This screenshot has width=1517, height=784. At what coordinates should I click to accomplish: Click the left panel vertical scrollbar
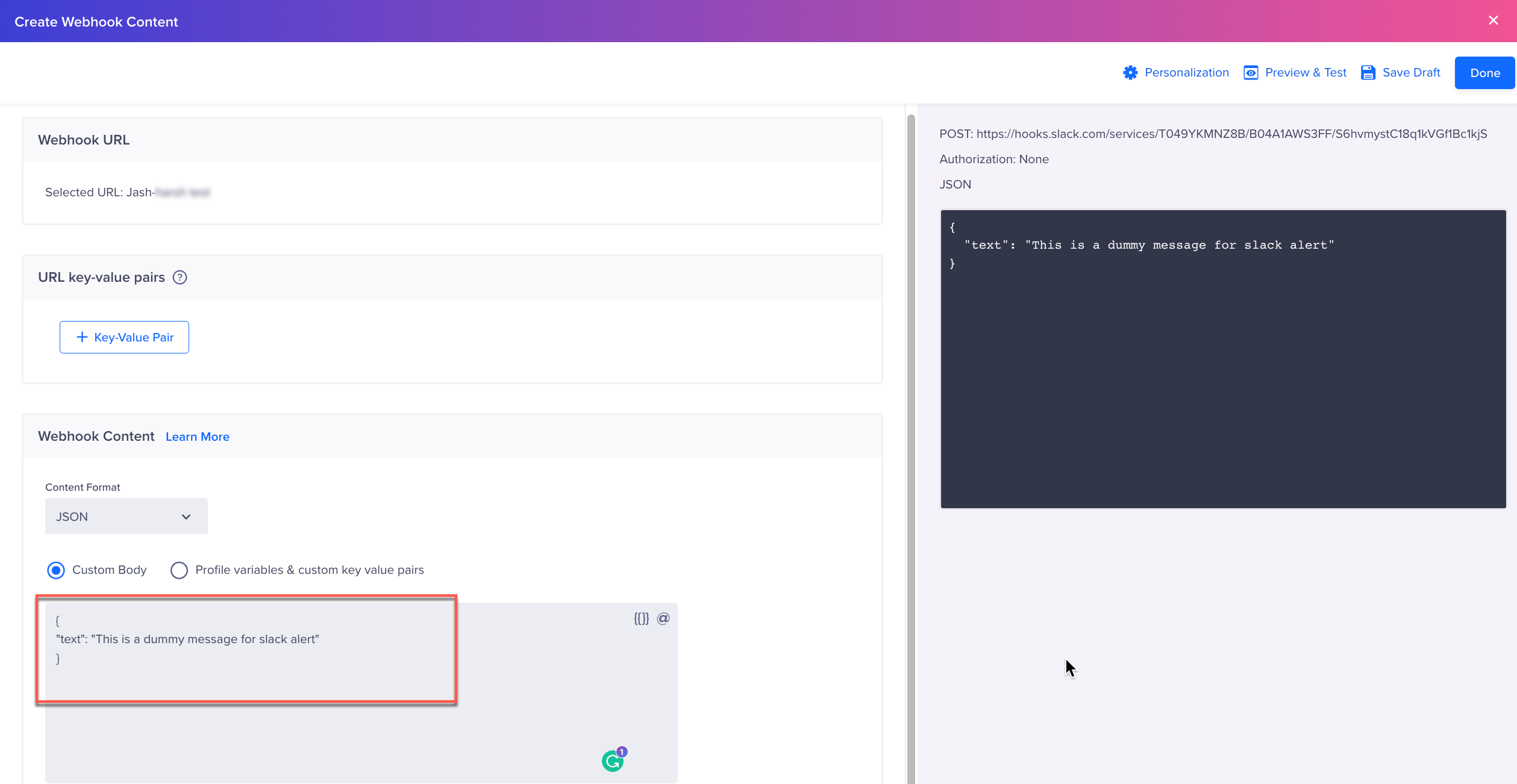[911, 422]
